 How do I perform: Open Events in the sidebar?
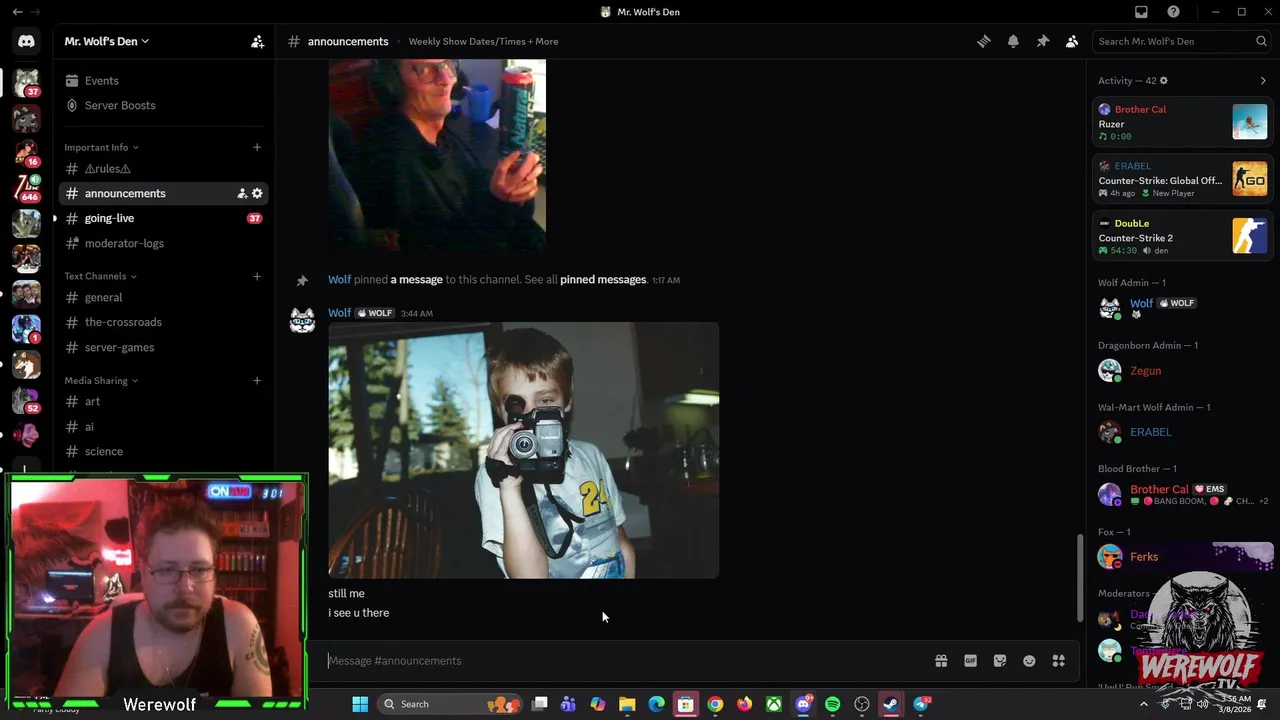click(164, 80)
